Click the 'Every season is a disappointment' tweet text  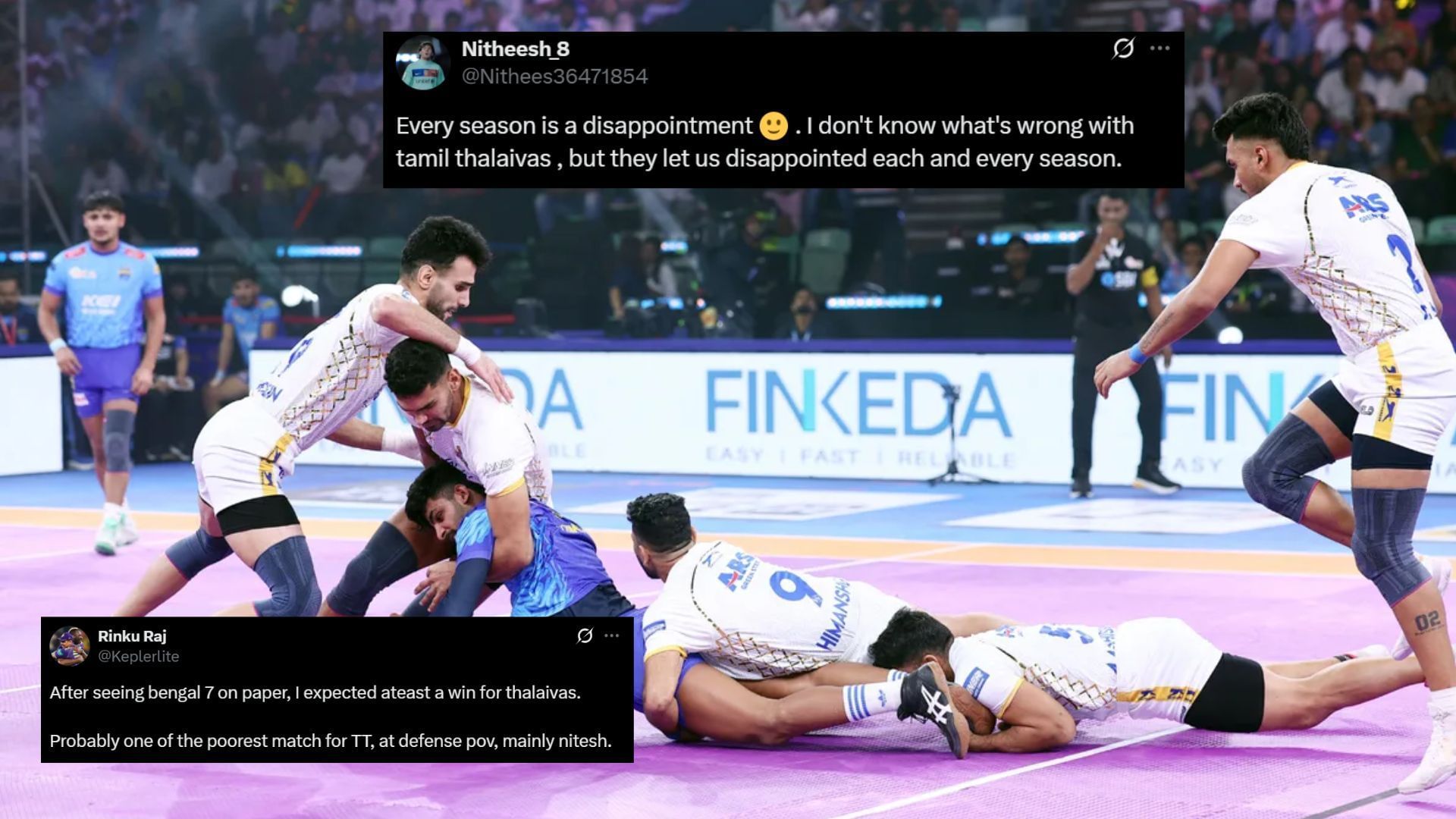[x=764, y=142]
